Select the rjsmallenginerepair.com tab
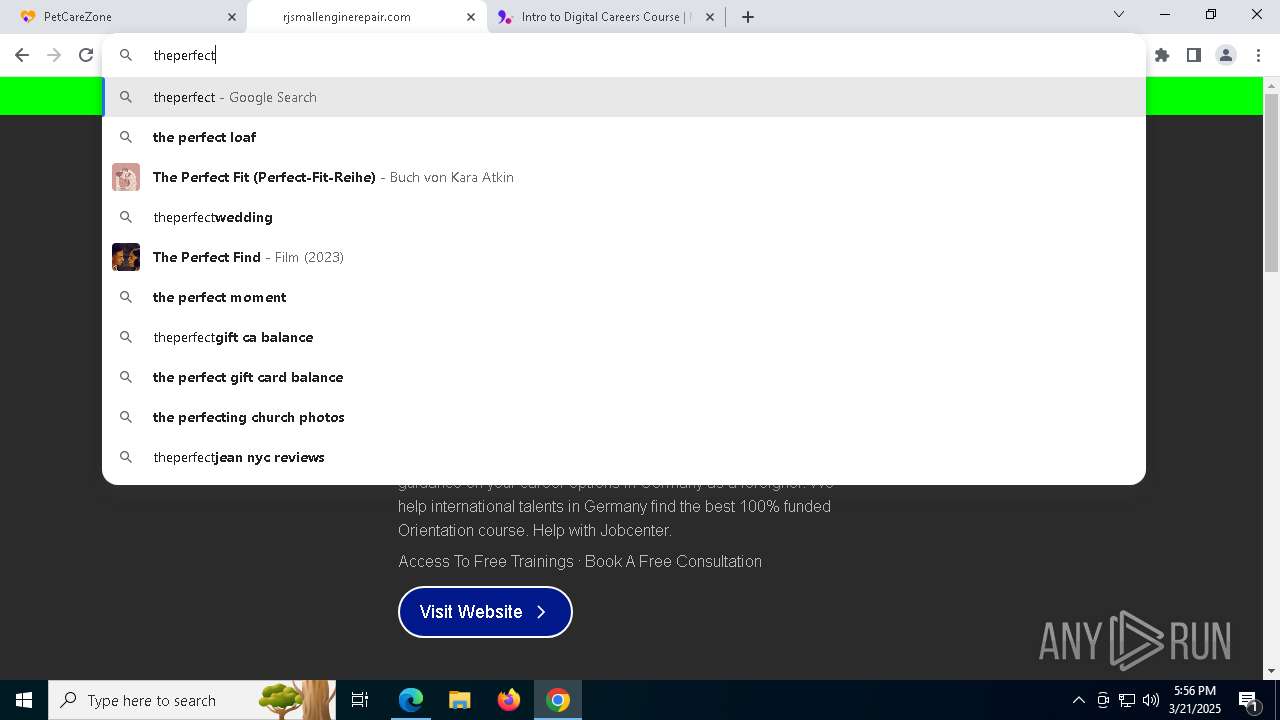Image resolution: width=1280 pixels, height=720 pixels. coord(366,17)
